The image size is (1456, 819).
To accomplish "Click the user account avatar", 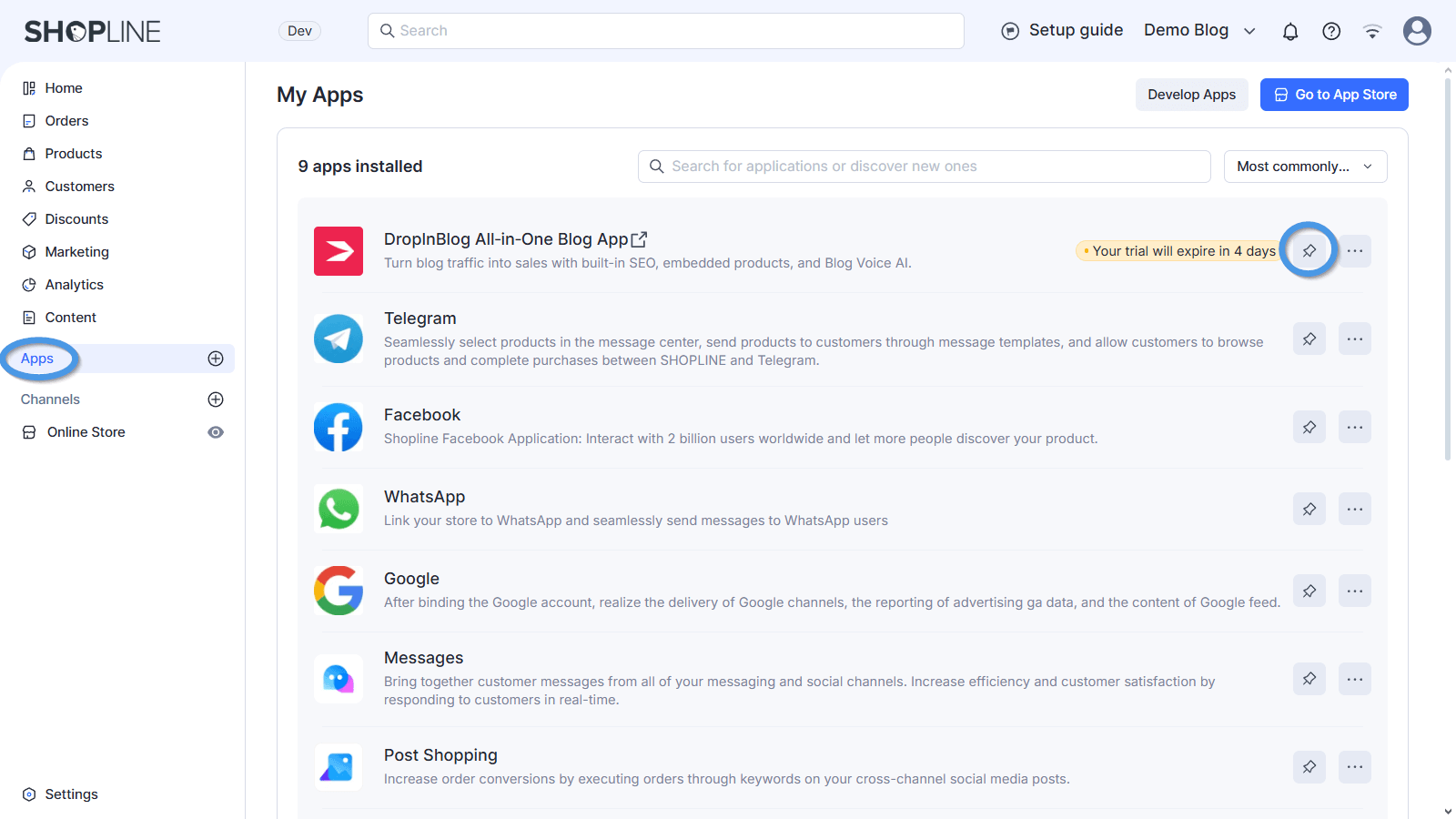I will [1416, 31].
